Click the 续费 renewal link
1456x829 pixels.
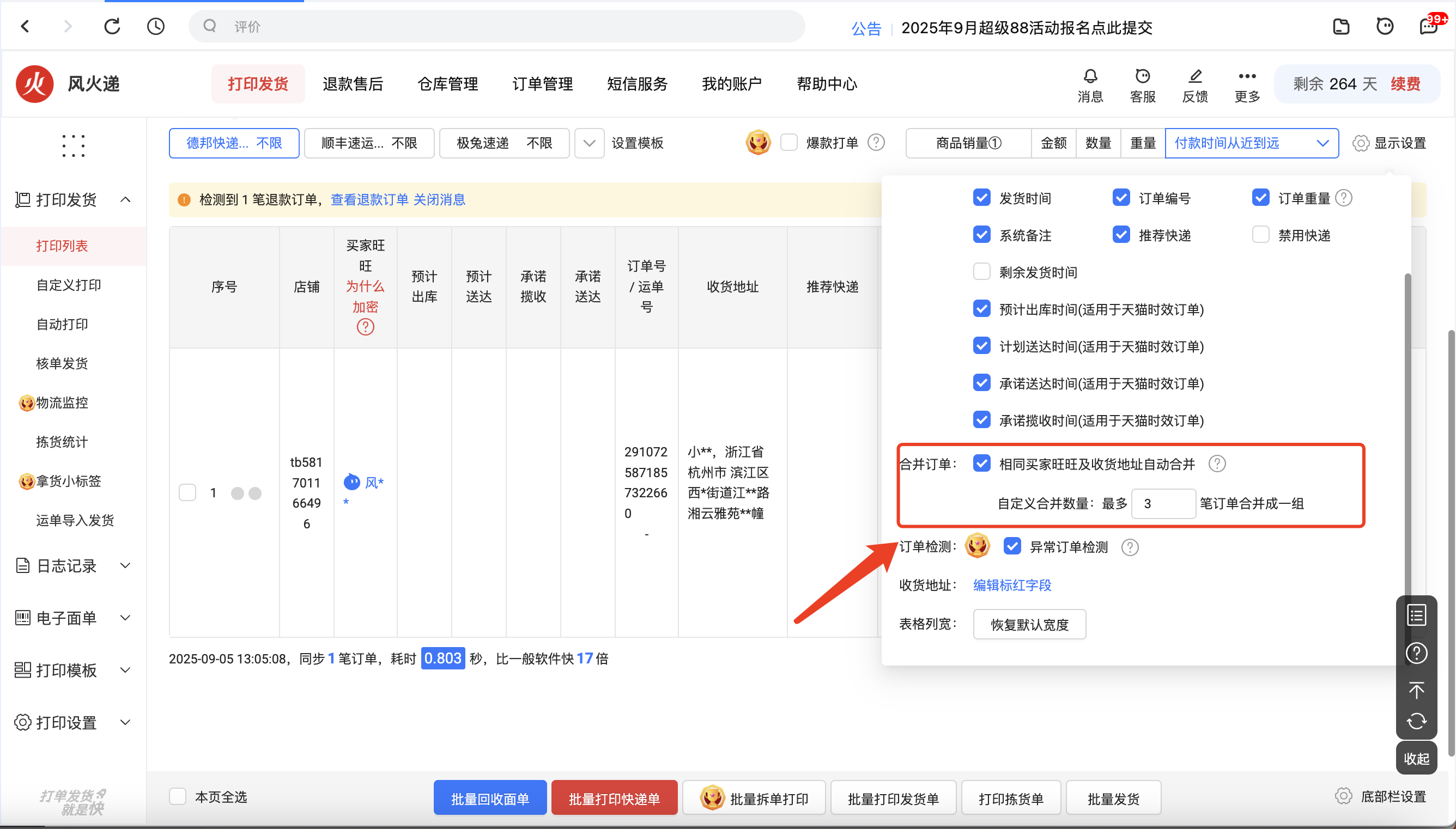[x=1405, y=84]
